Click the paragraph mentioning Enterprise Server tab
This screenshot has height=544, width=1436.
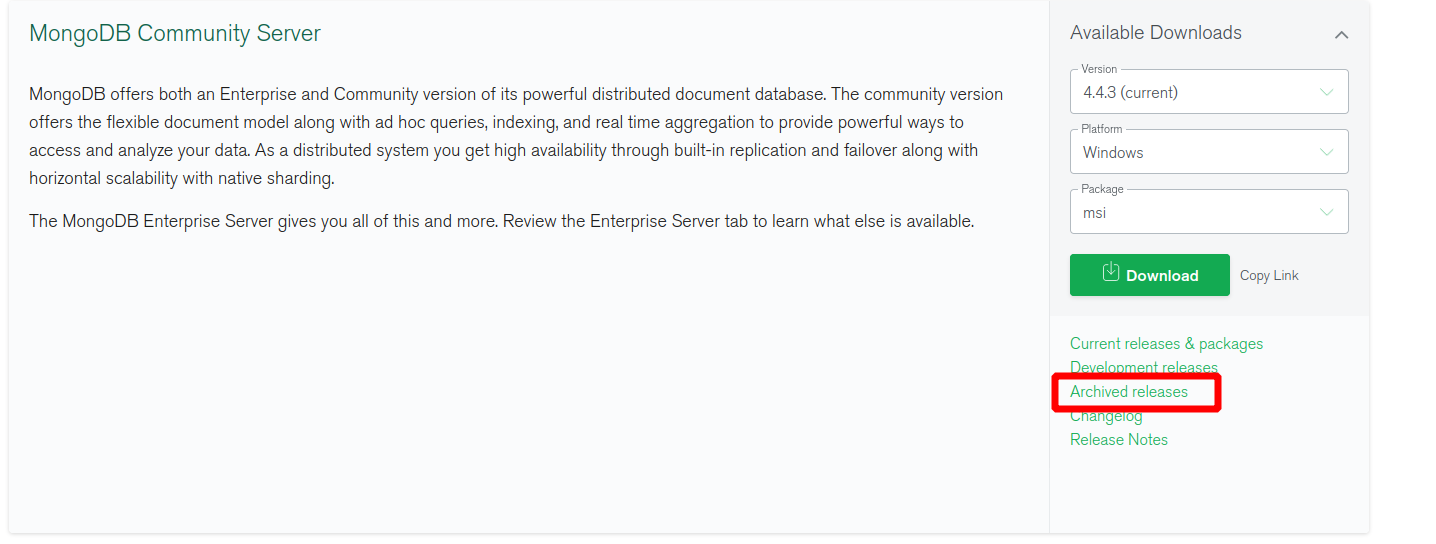point(501,221)
